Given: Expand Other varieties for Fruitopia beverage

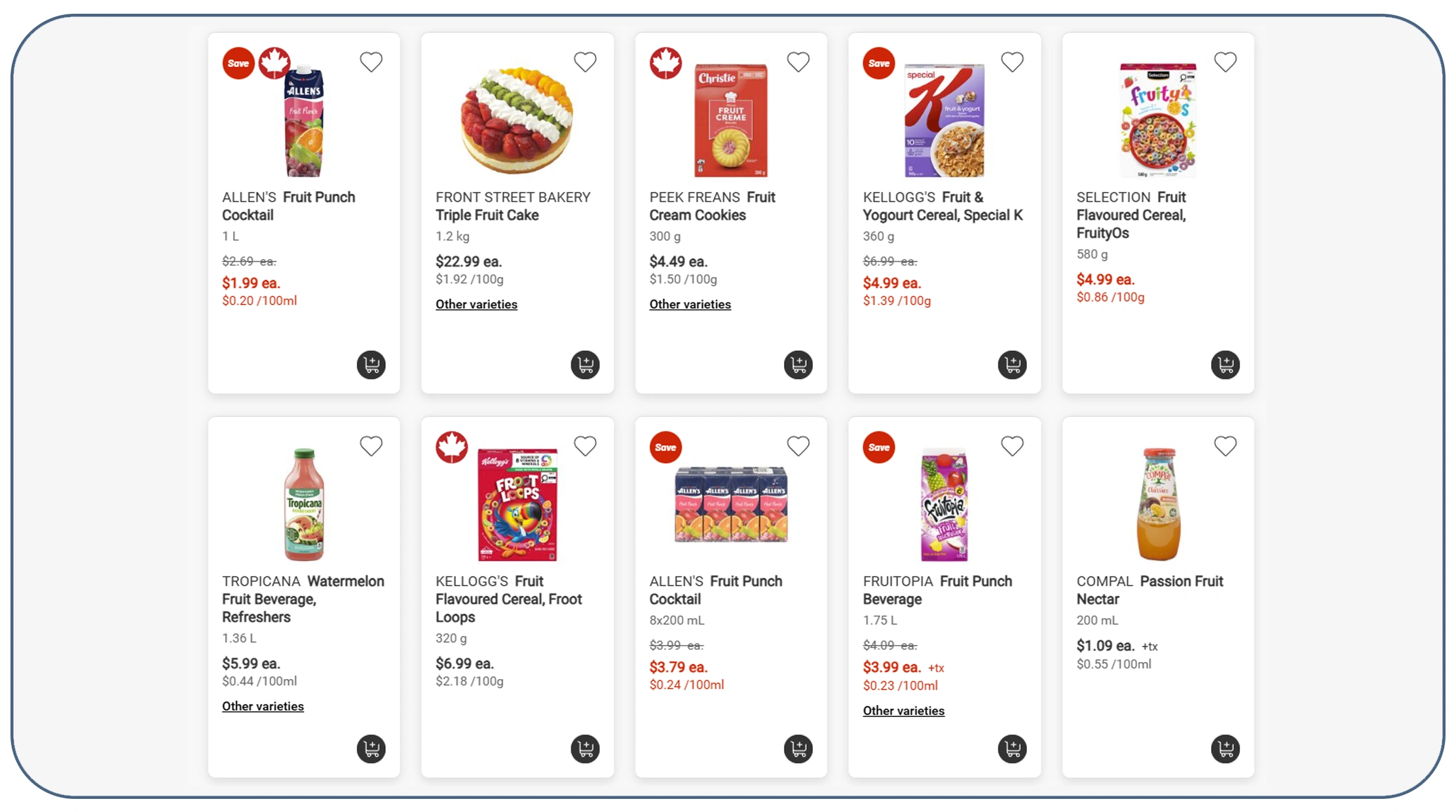Looking at the screenshot, I should [903, 710].
